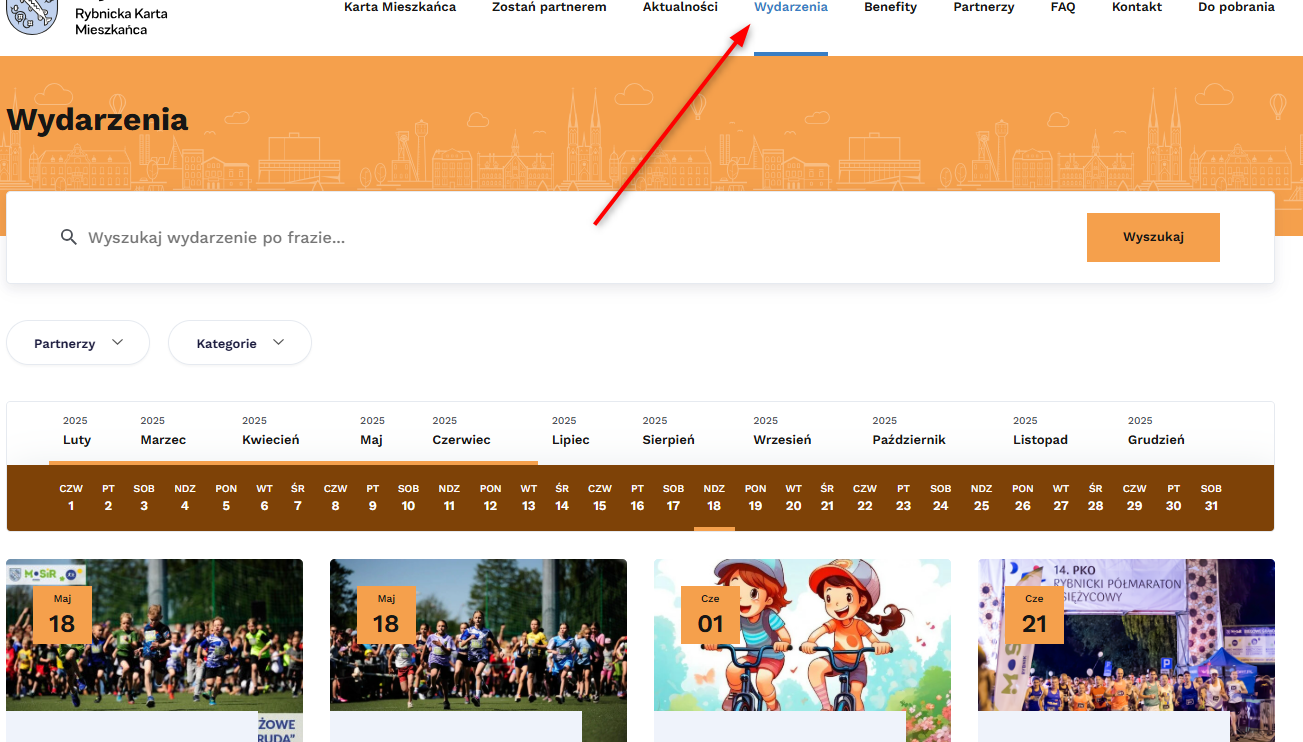
Task: Pick day PT 23 in calendar strip
Action: (903, 497)
